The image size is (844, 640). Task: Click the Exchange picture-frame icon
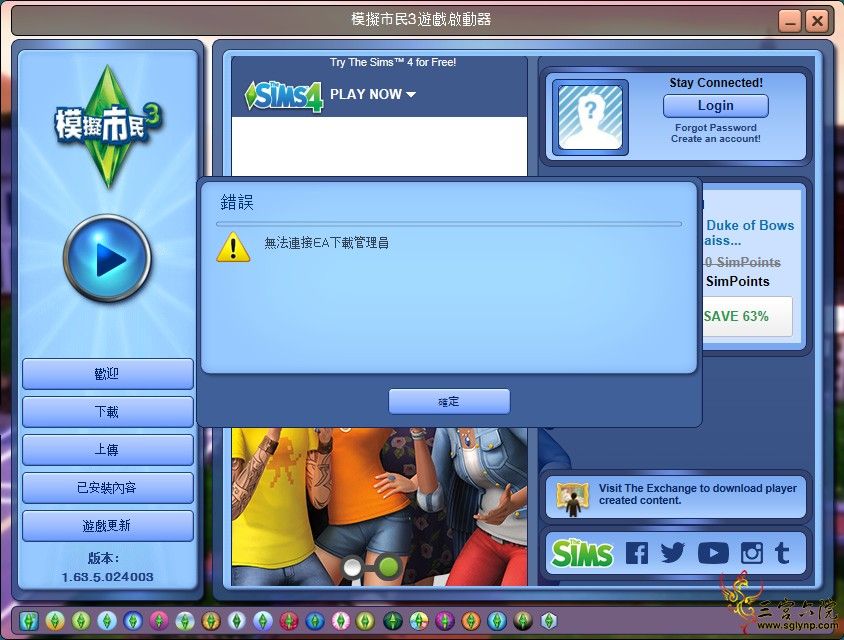tap(572, 498)
